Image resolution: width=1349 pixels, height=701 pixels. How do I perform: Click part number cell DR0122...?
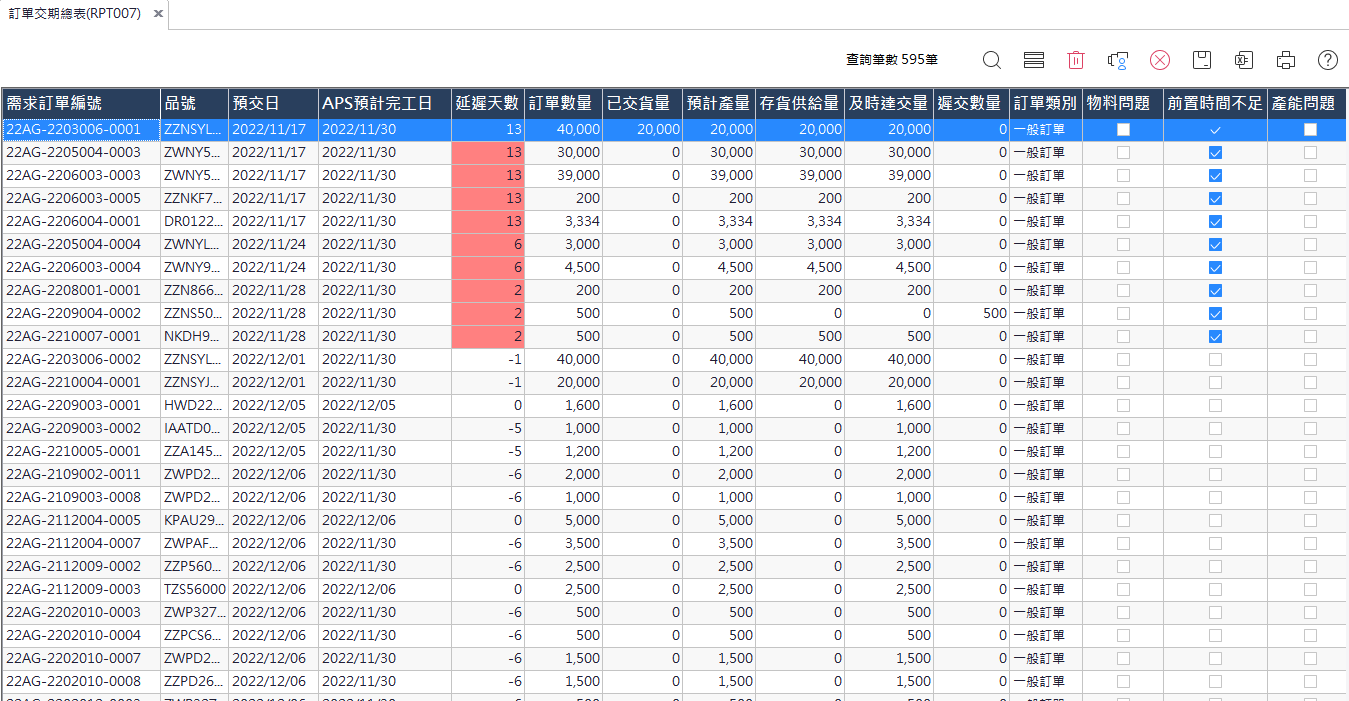pos(194,222)
